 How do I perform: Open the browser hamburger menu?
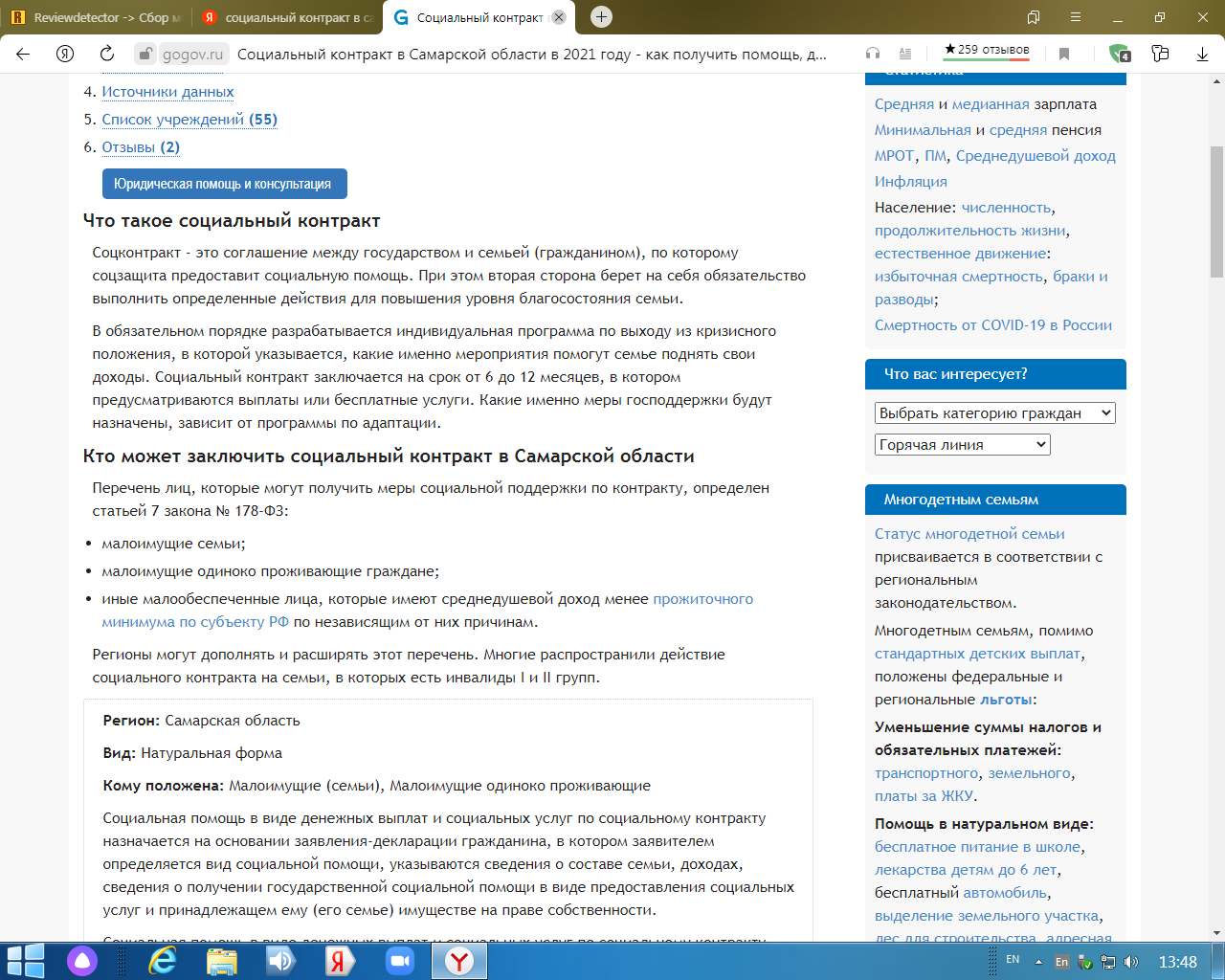point(1076,17)
